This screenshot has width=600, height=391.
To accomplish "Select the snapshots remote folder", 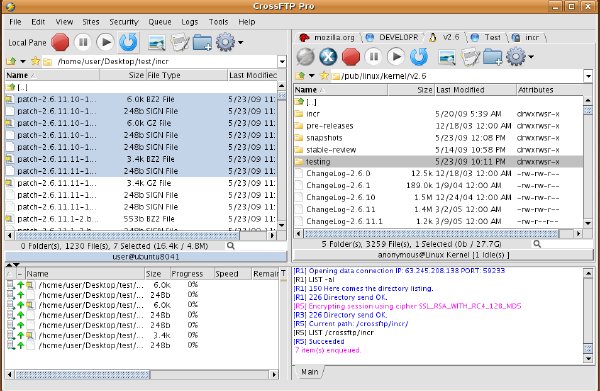I will 438,138.
